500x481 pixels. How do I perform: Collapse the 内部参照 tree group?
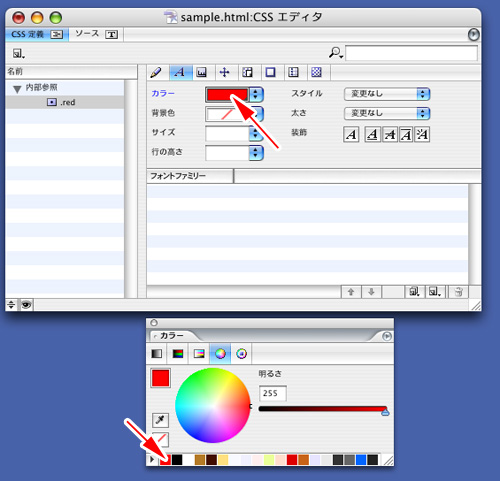click(17, 89)
